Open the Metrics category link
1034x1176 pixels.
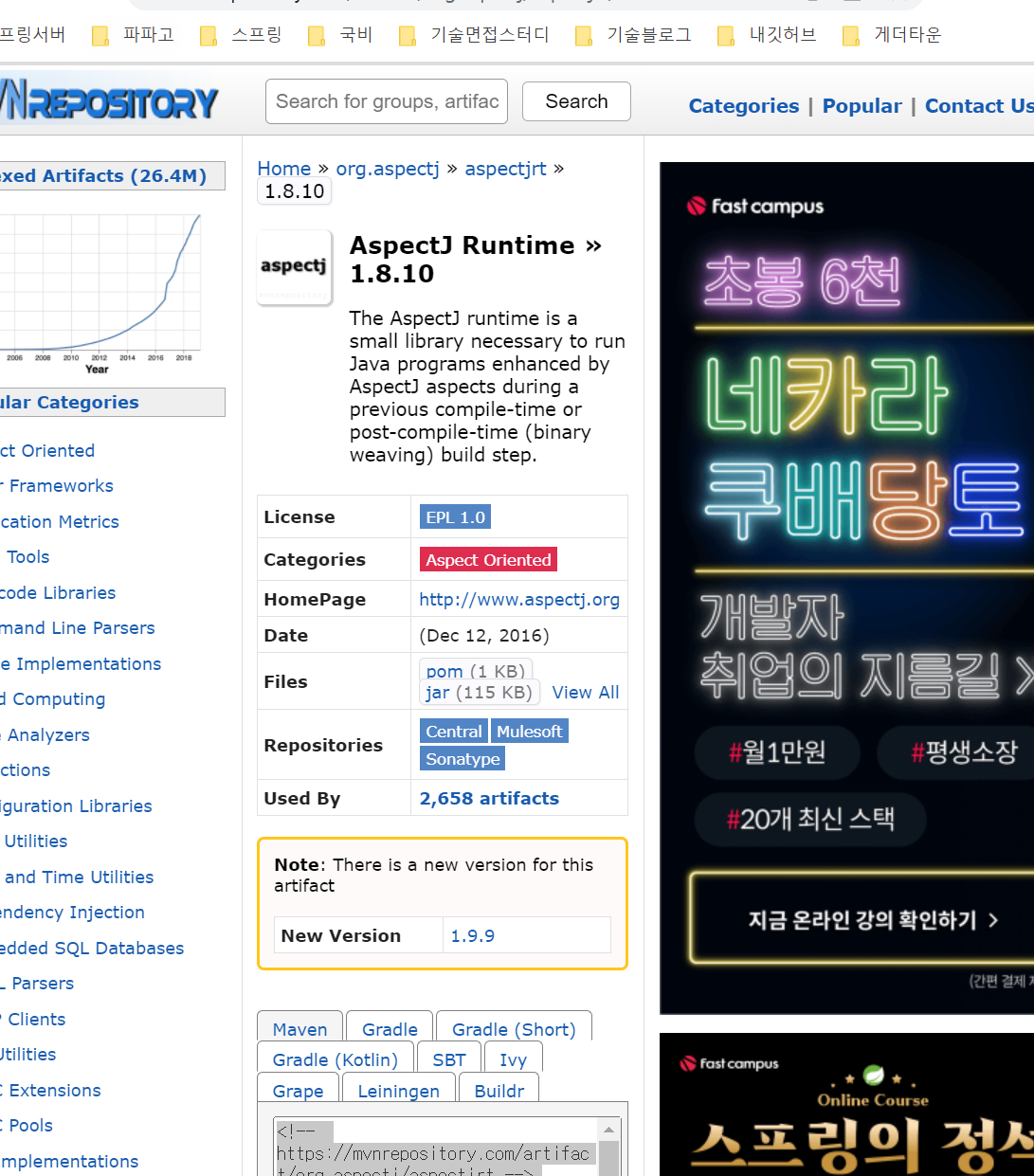click(x=59, y=522)
